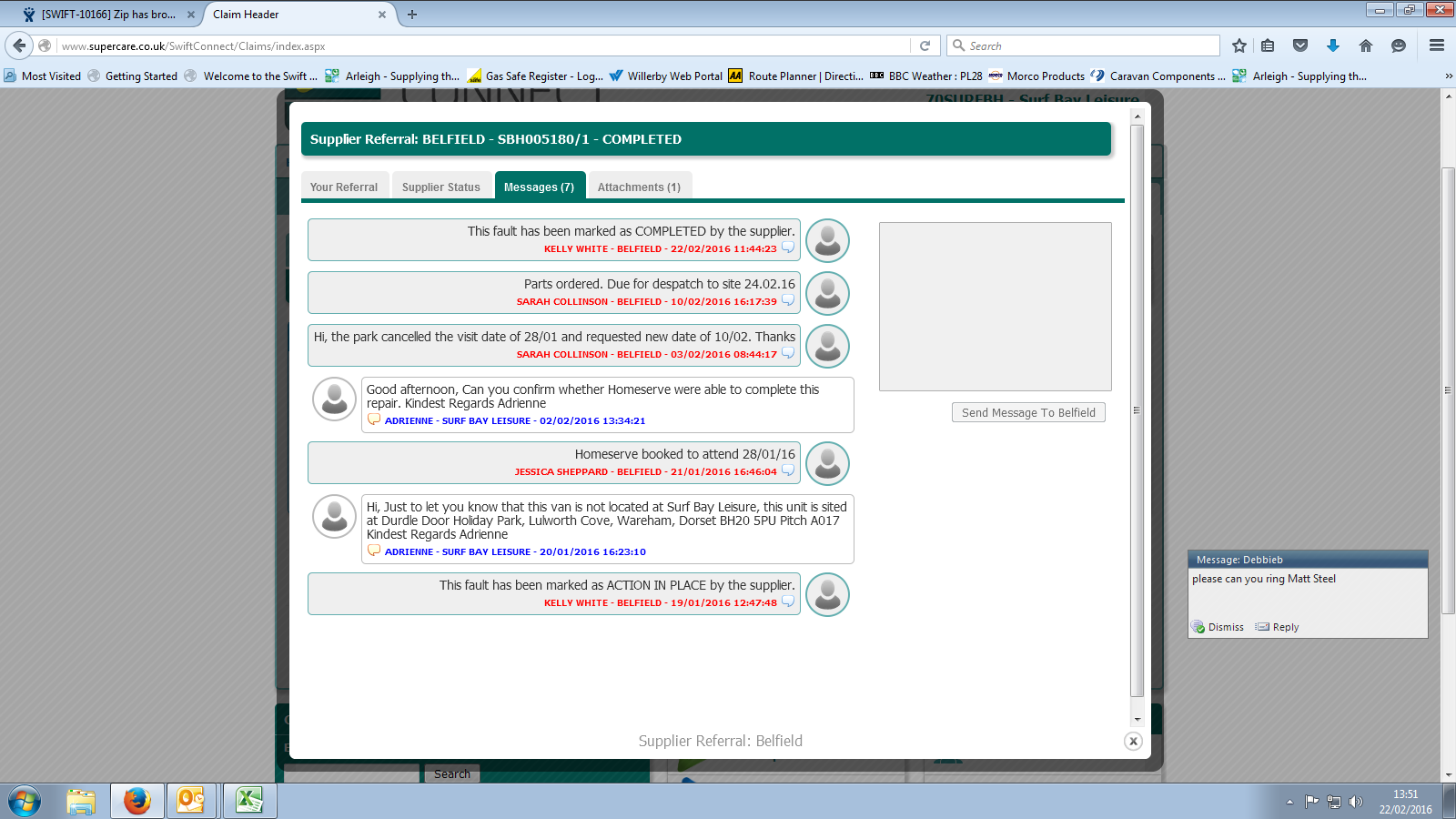The image size is (1456, 819).
Task: Go back using browser back arrow
Action: point(19,45)
